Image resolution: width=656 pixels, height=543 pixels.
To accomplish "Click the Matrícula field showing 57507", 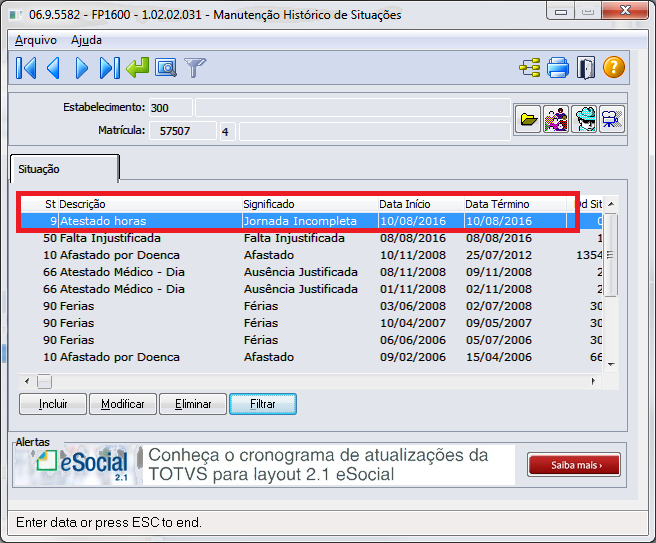I will tap(183, 131).
